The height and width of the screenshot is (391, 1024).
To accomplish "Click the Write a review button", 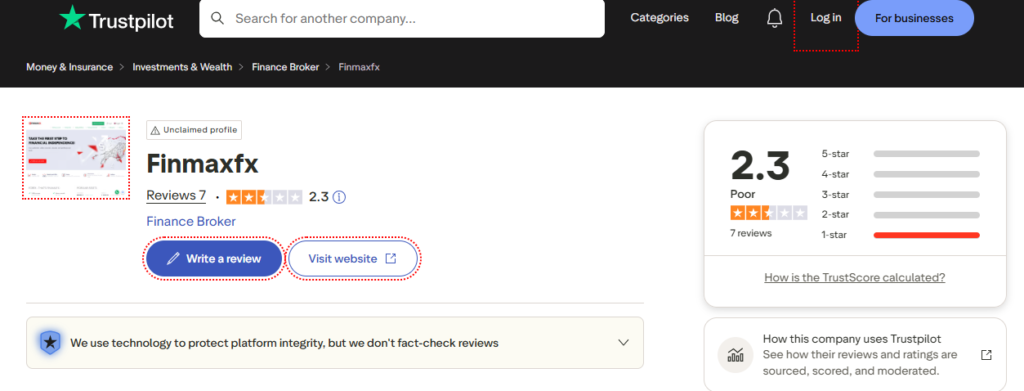I will click(214, 258).
